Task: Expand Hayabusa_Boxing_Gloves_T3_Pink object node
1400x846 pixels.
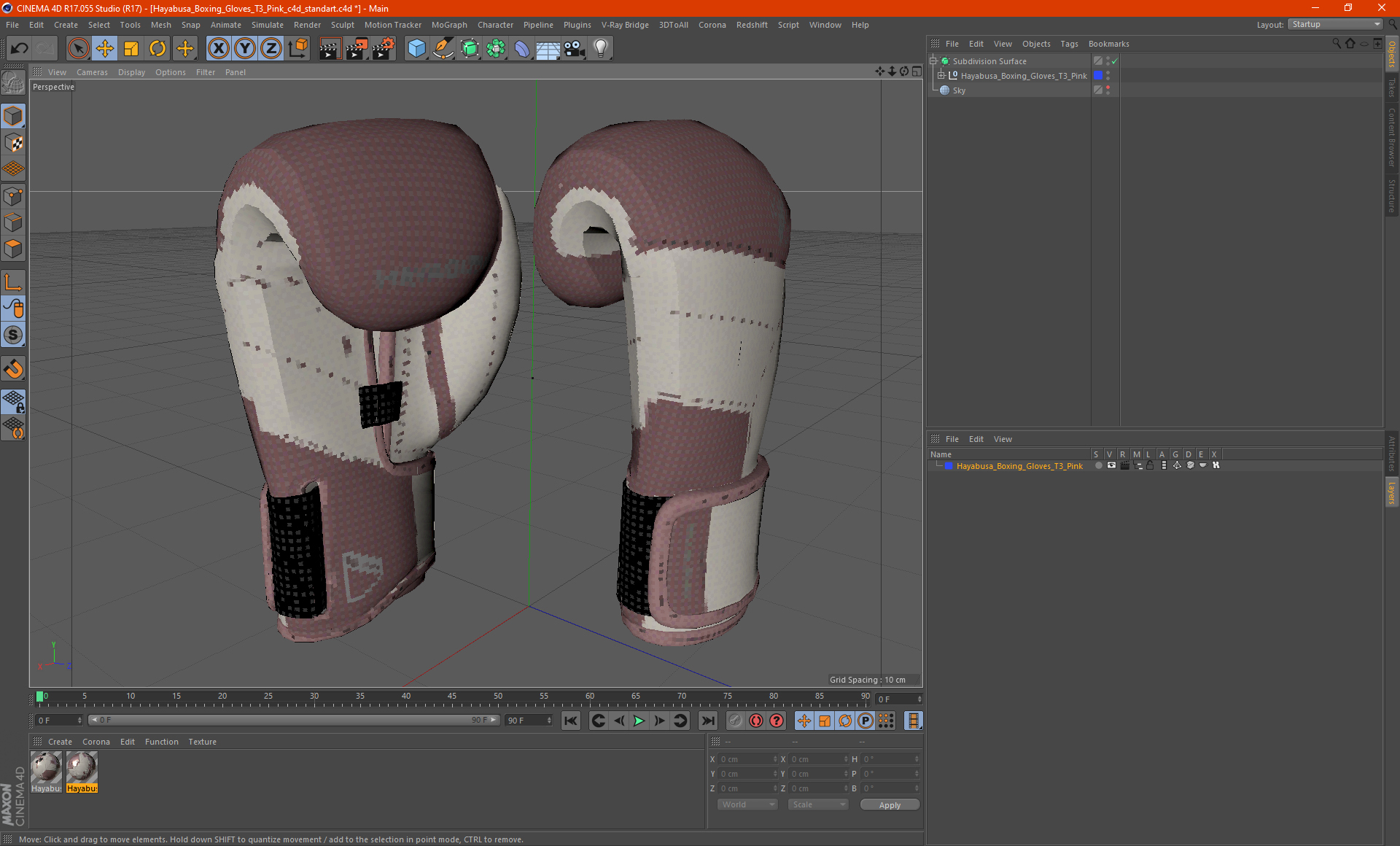Action: pyautogui.click(x=941, y=76)
